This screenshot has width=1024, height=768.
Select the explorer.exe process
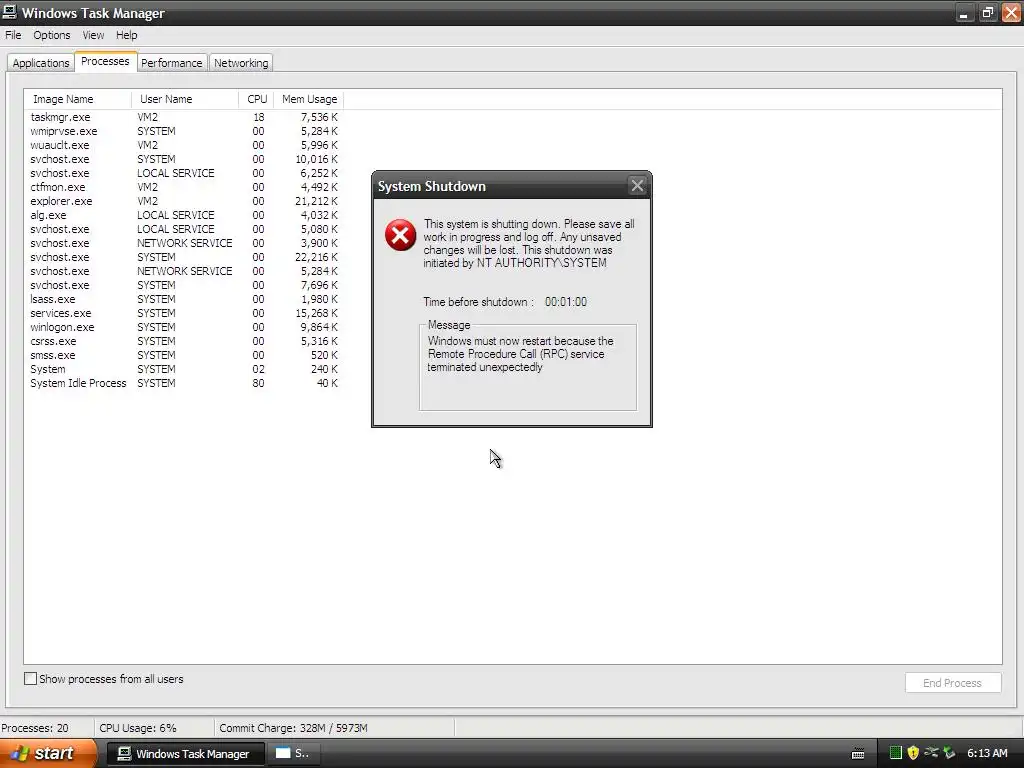click(184, 201)
